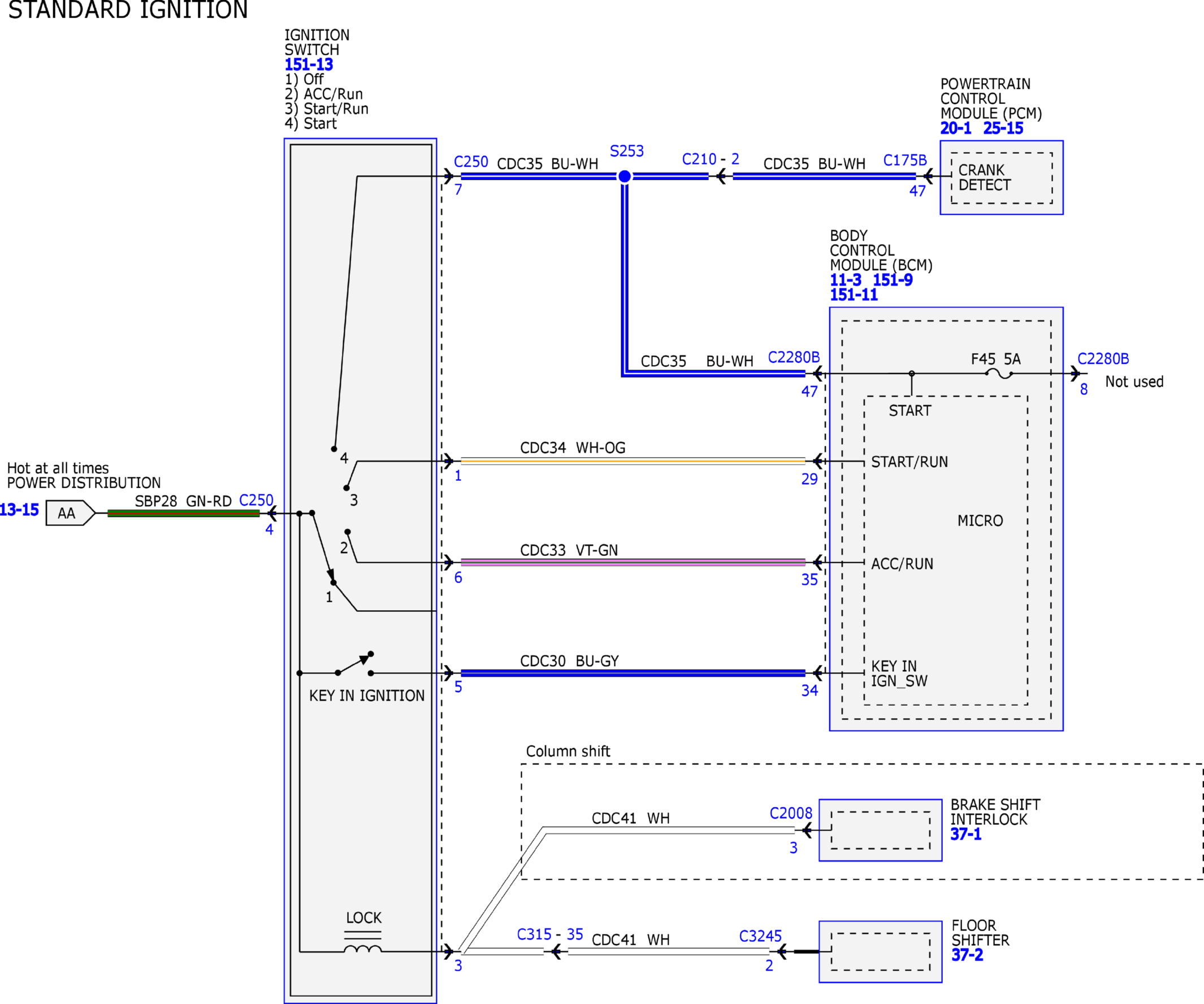Select connector label C3245

click(x=760, y=936)
